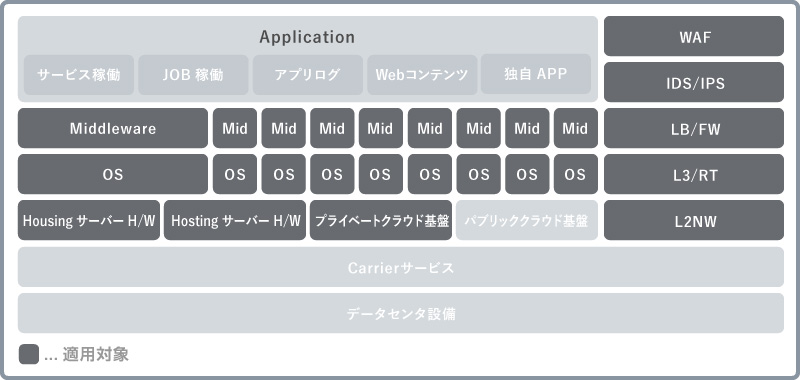Screen dimensions: 800x380
Task: Click the wide Middleware block
Action: click(x=113, y=128)
